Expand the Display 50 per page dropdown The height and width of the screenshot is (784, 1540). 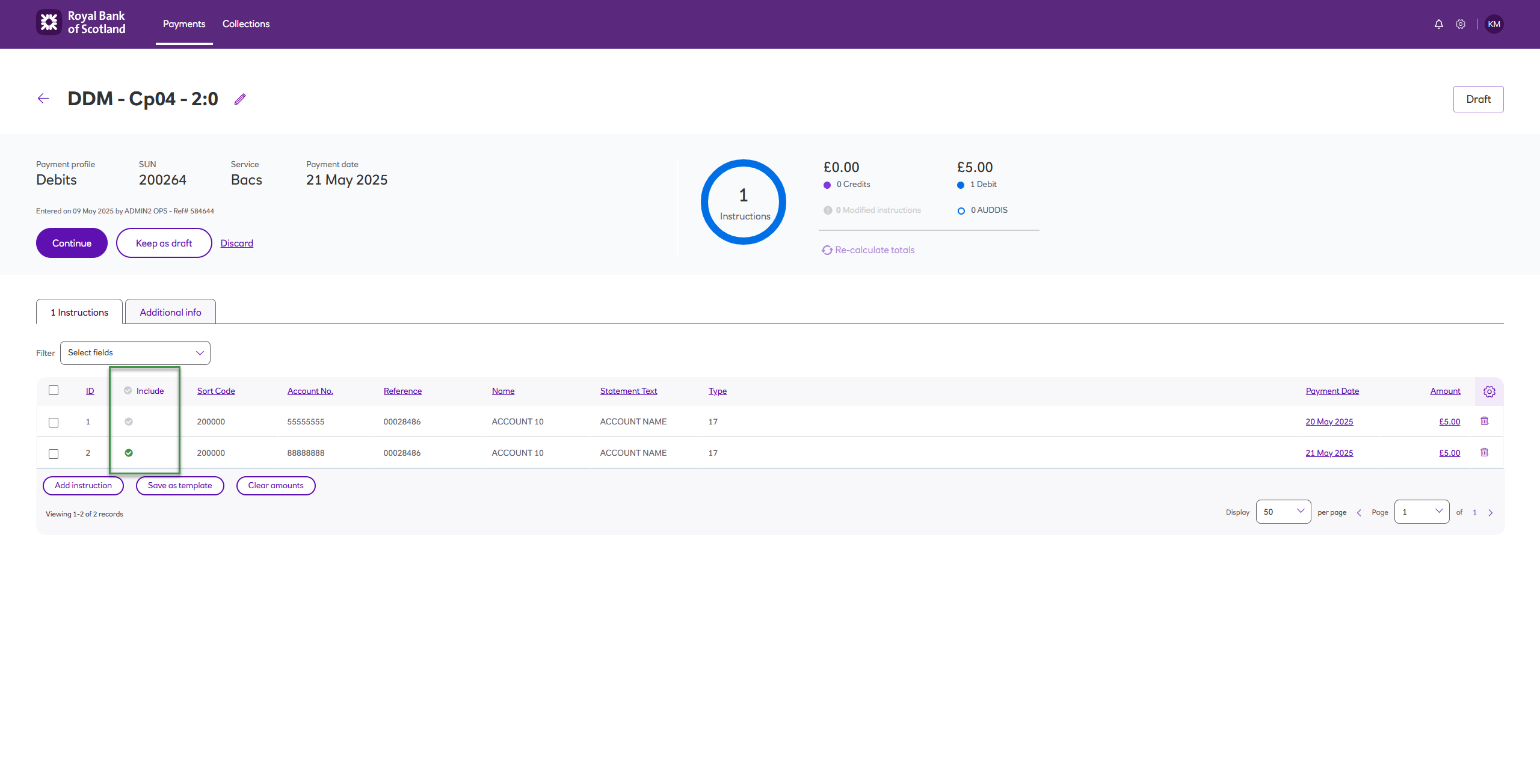1283,512
